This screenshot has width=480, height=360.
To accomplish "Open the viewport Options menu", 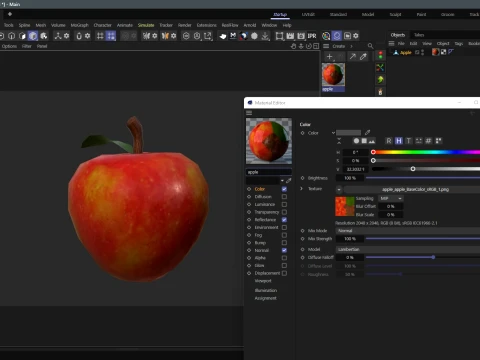I will point(9,46).
